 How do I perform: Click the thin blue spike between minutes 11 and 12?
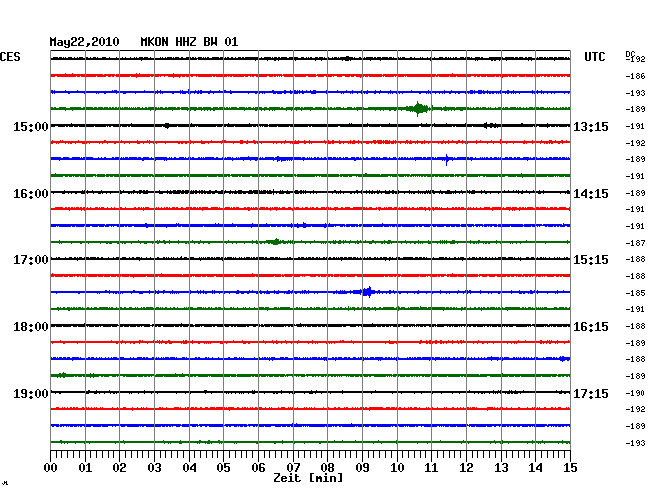pos(446,160)
